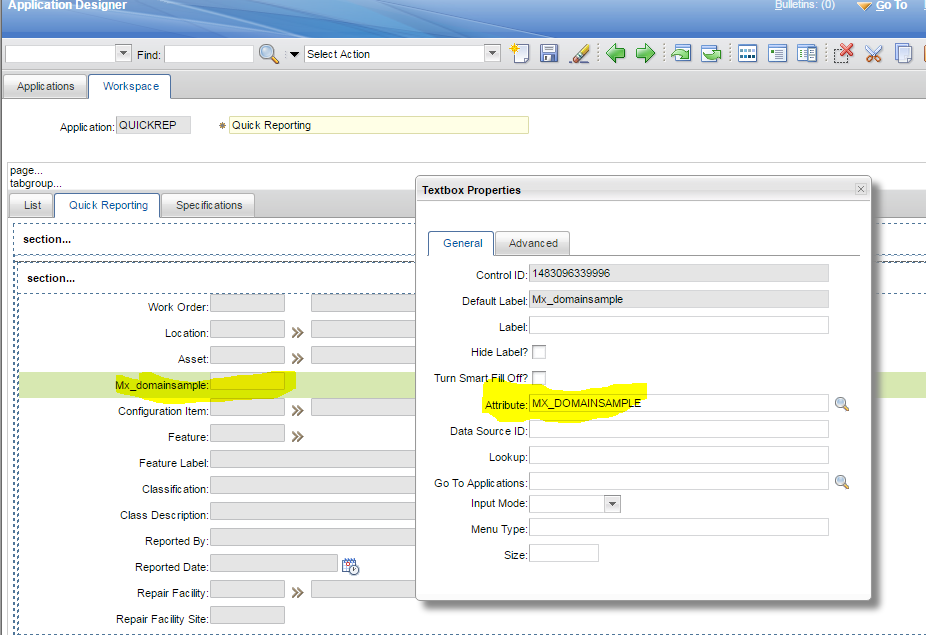Click the Next Record green arrow icon

(646, 53)
